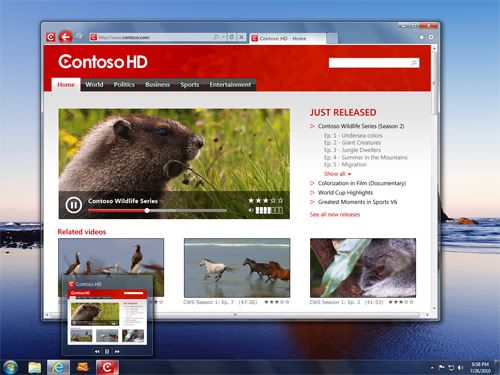Mute video using the speaker icon

(x=251, y=210)
